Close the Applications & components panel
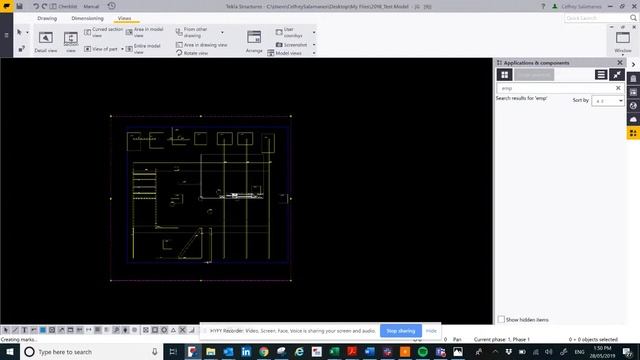The width and height of the screenshot is (640, 360). pos(620,62)
